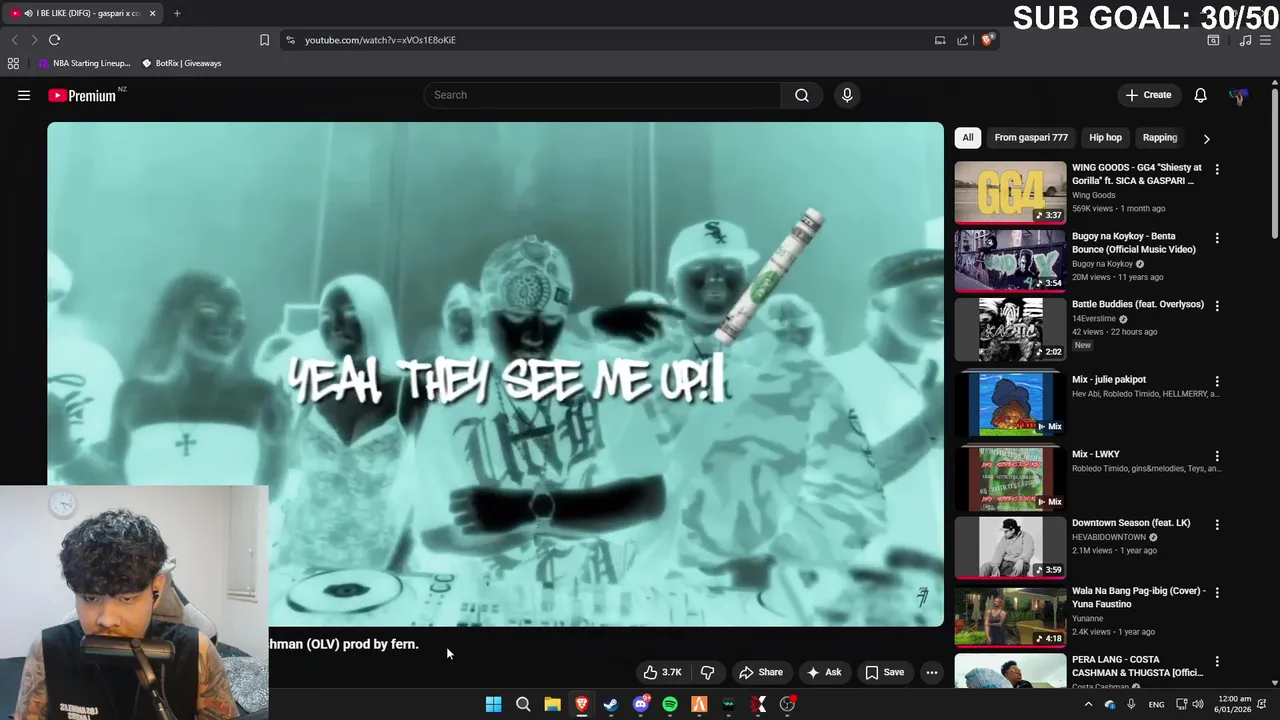Select the Rapping chip
Screen dimensions: 1280x720
point(1160,138)
